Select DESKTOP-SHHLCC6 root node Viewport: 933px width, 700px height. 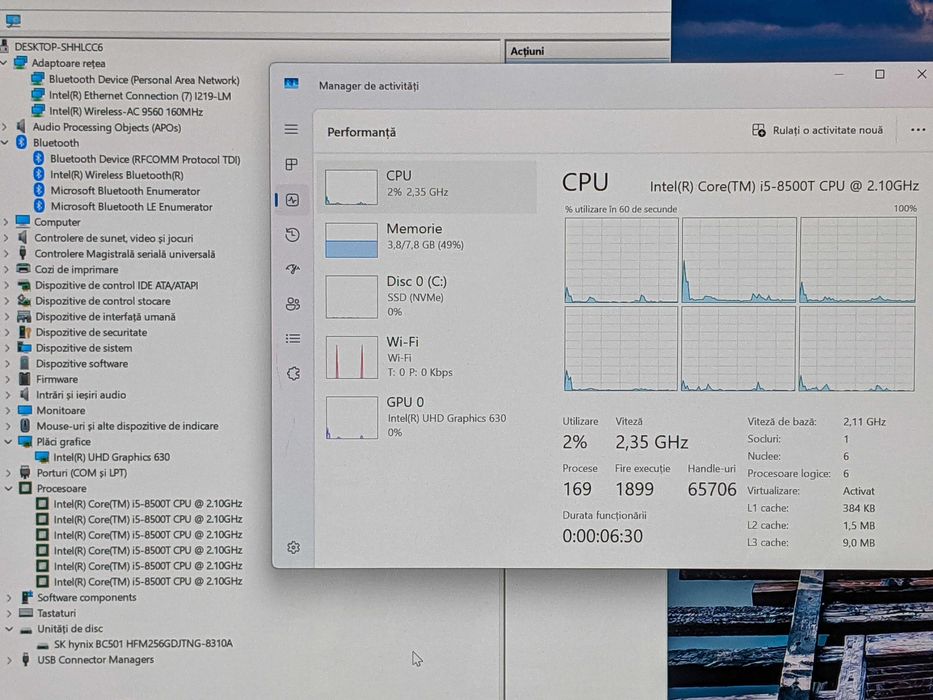tap(58, 46)
